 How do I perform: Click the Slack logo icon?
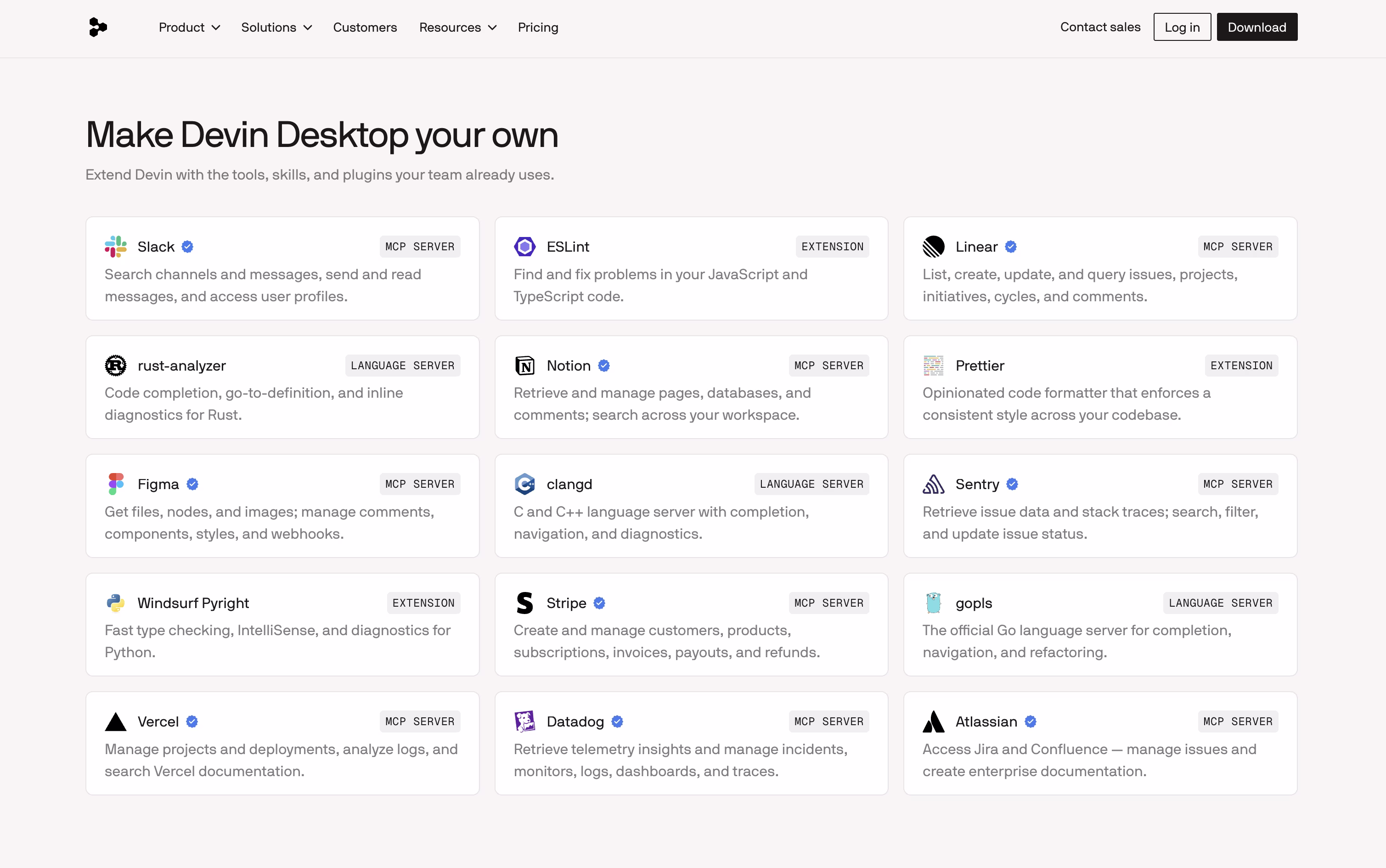point(115,246)
